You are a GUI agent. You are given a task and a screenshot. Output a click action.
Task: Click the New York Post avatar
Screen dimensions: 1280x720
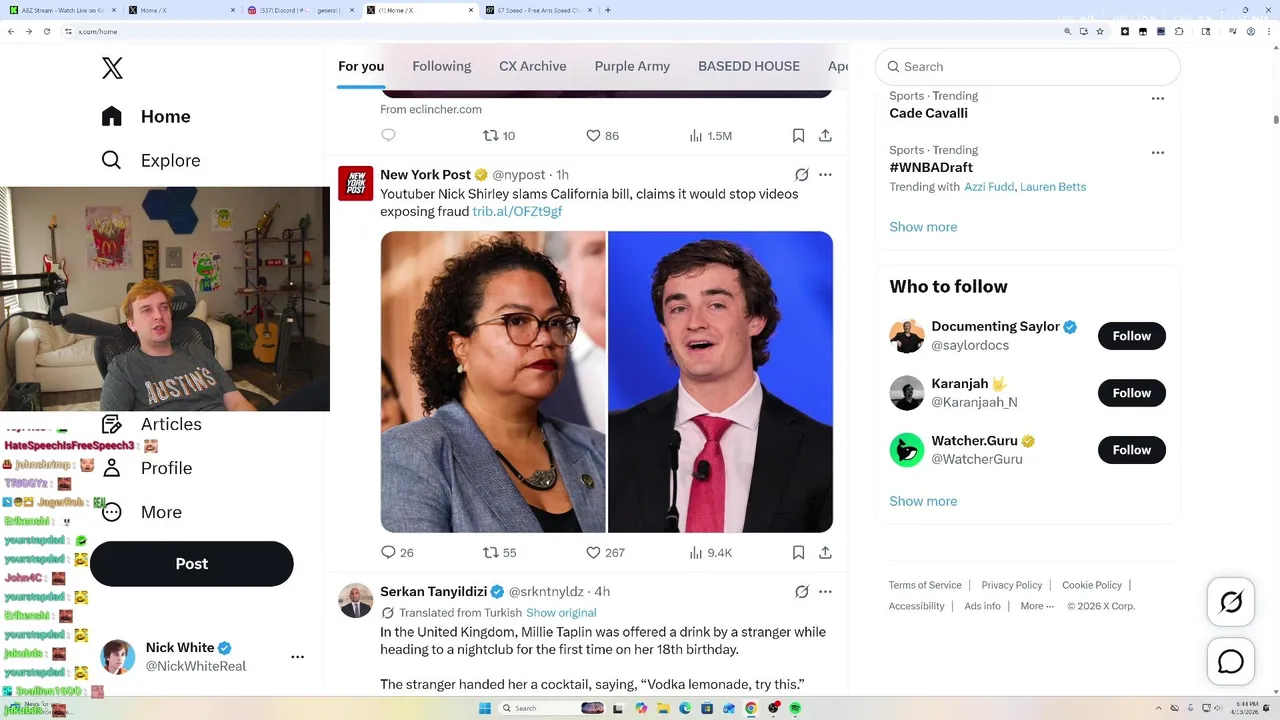(356, 183)
